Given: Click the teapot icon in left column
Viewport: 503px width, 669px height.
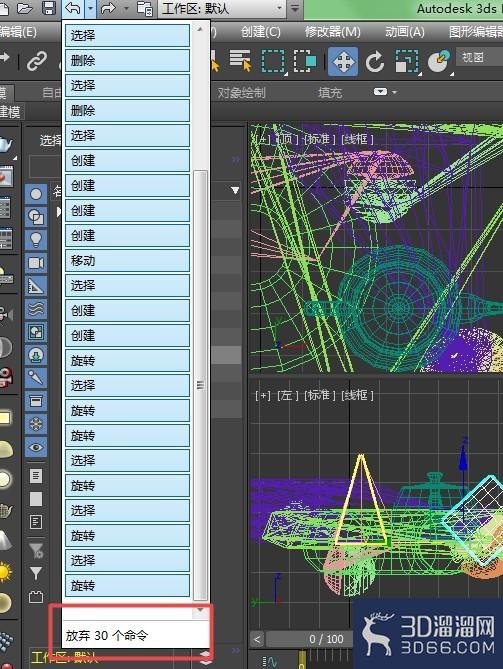Looking at the screenshot, I should click(5, 144).
